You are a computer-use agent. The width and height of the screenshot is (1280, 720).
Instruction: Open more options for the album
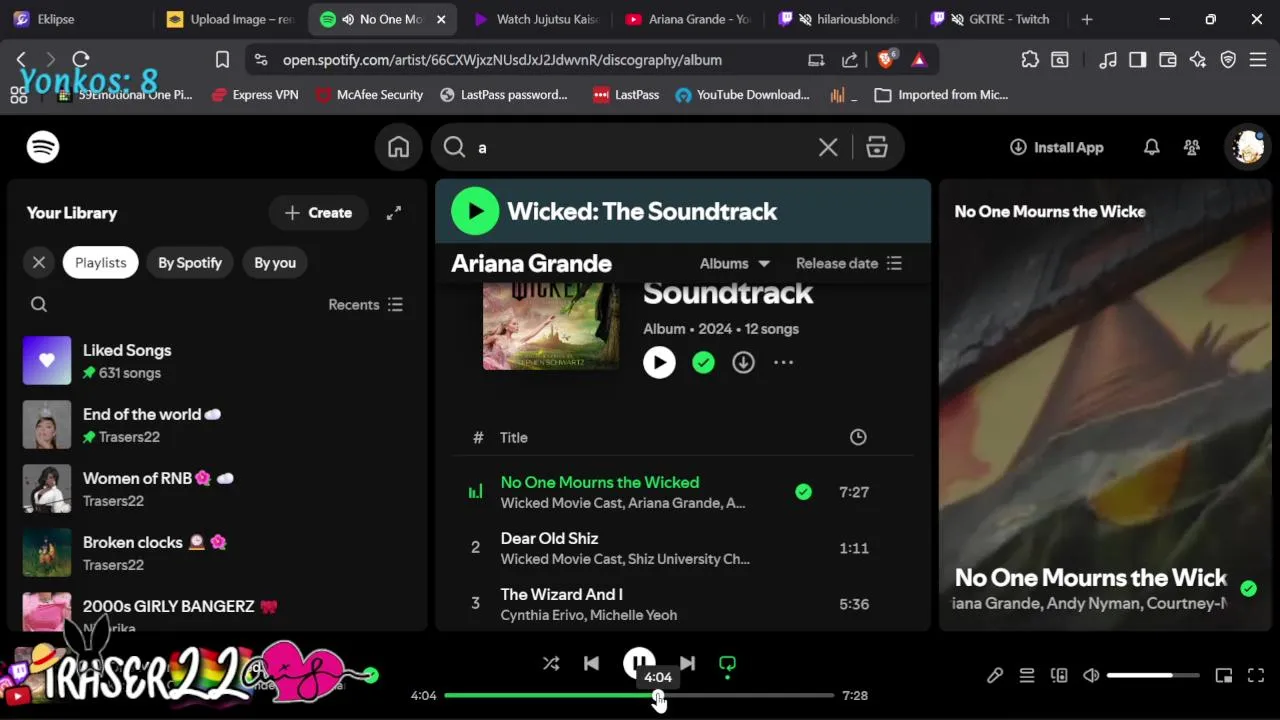tap(783, 362)
